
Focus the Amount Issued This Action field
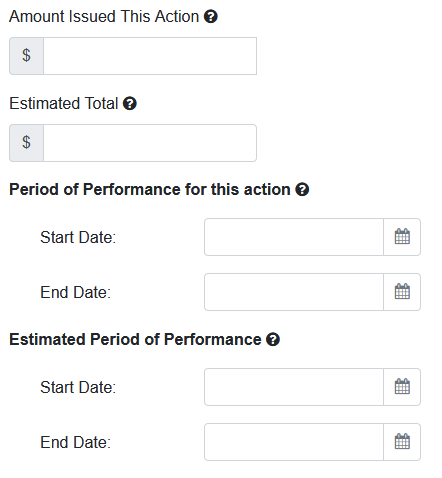tap(150, 56)
